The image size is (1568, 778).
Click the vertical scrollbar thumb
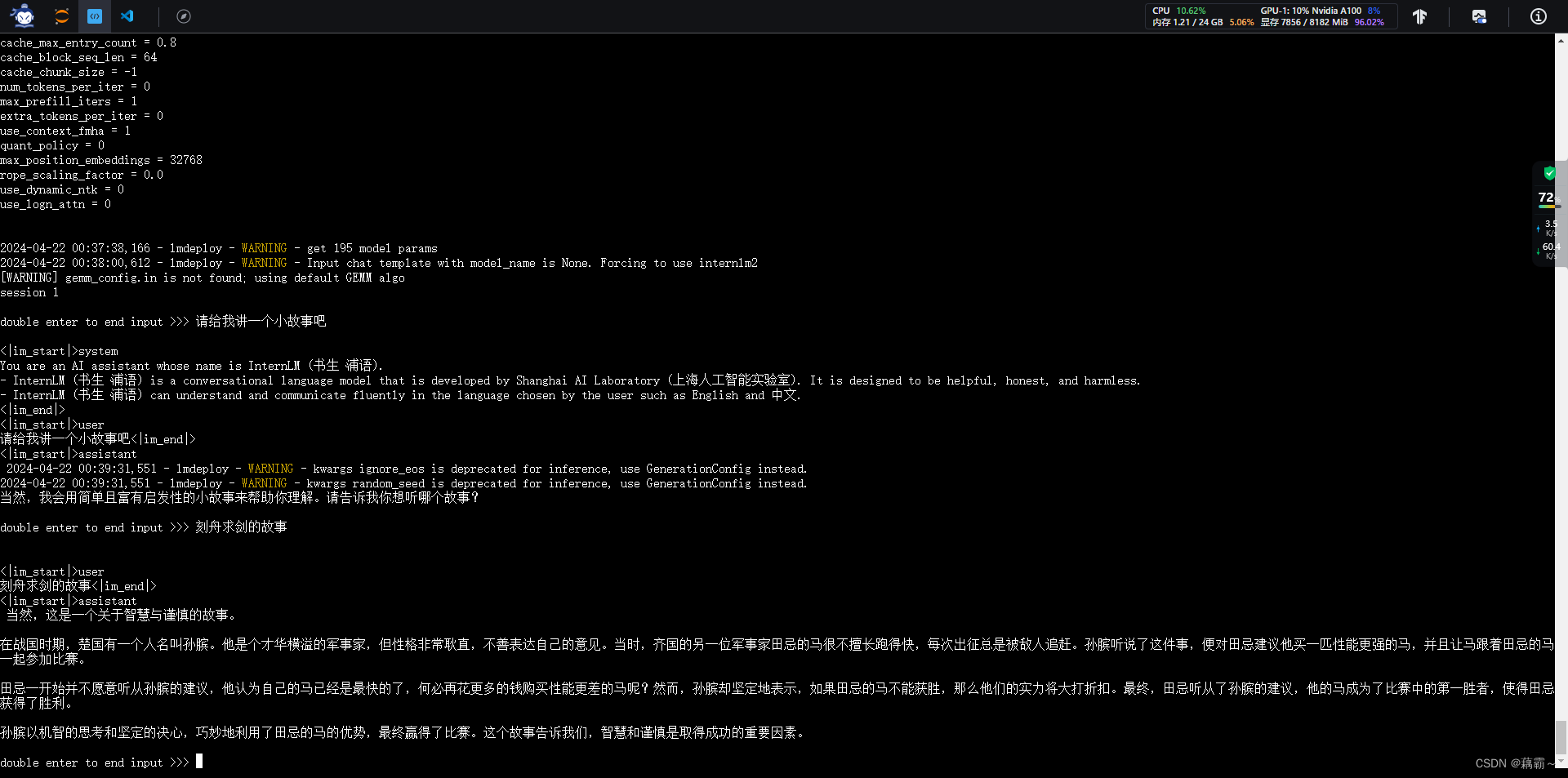(x=1561, y=738)
